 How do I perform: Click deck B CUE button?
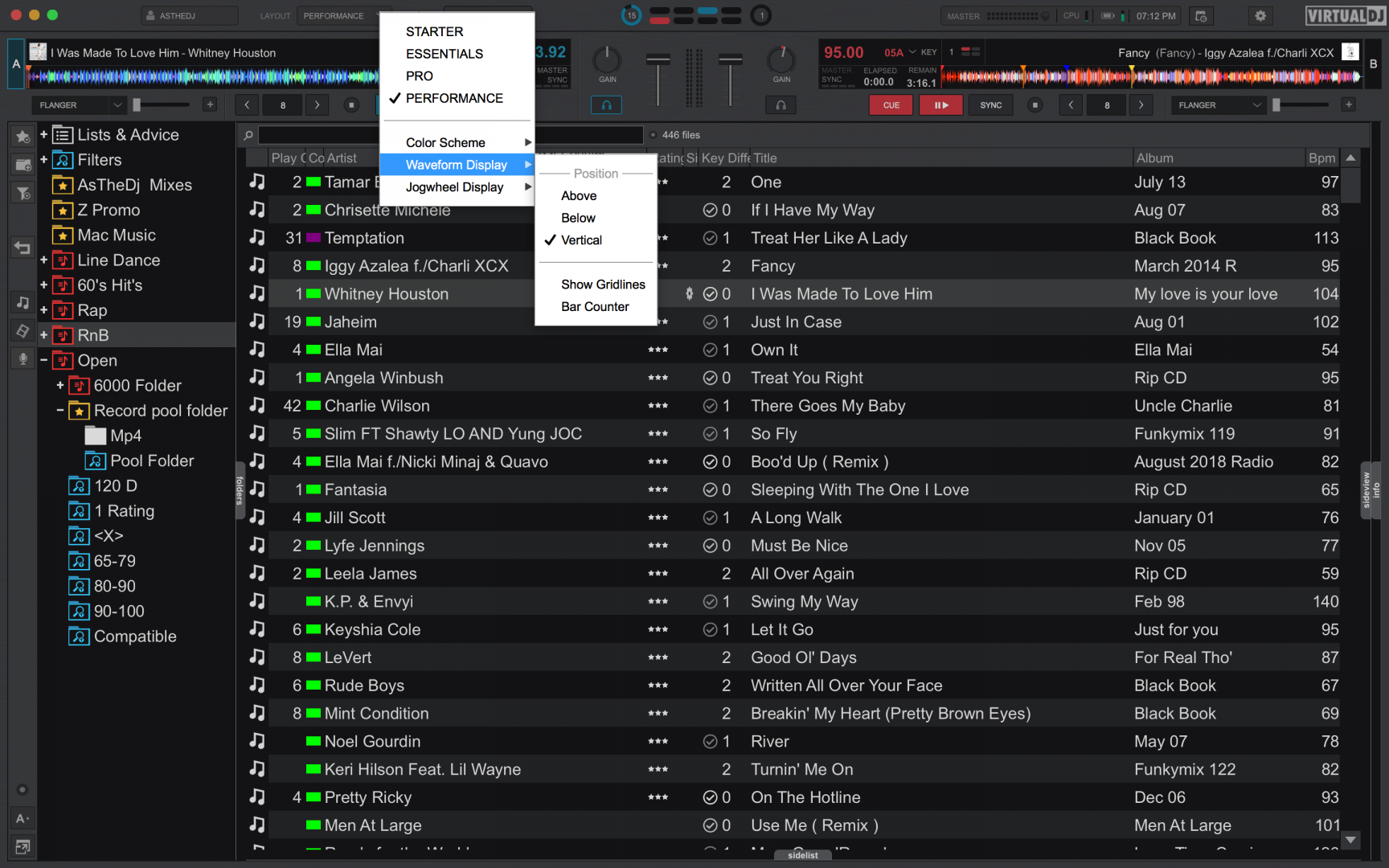coord(891,105)
